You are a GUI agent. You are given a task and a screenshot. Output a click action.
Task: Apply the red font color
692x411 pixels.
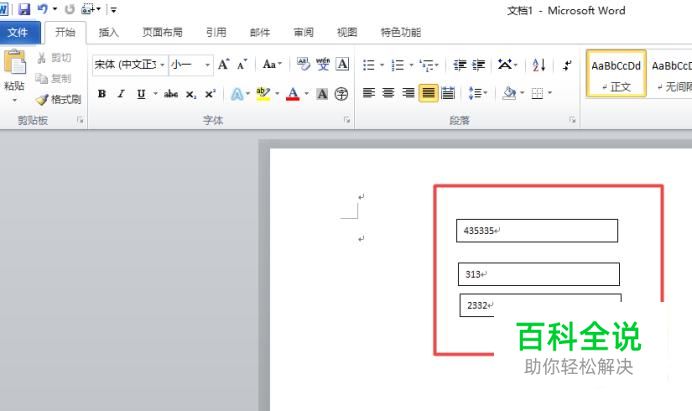pos(293,94)
